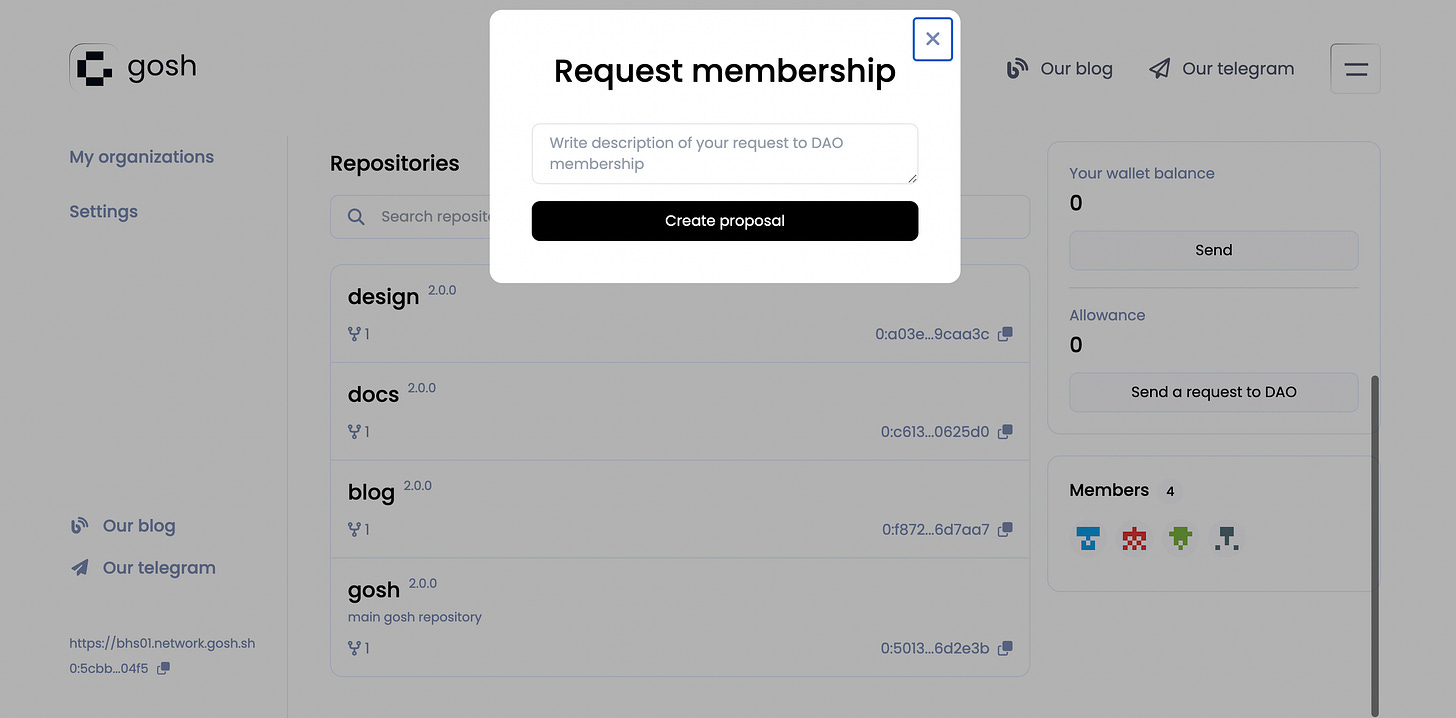
Task: Click the Send wallet button
Action: point(1213,250)
